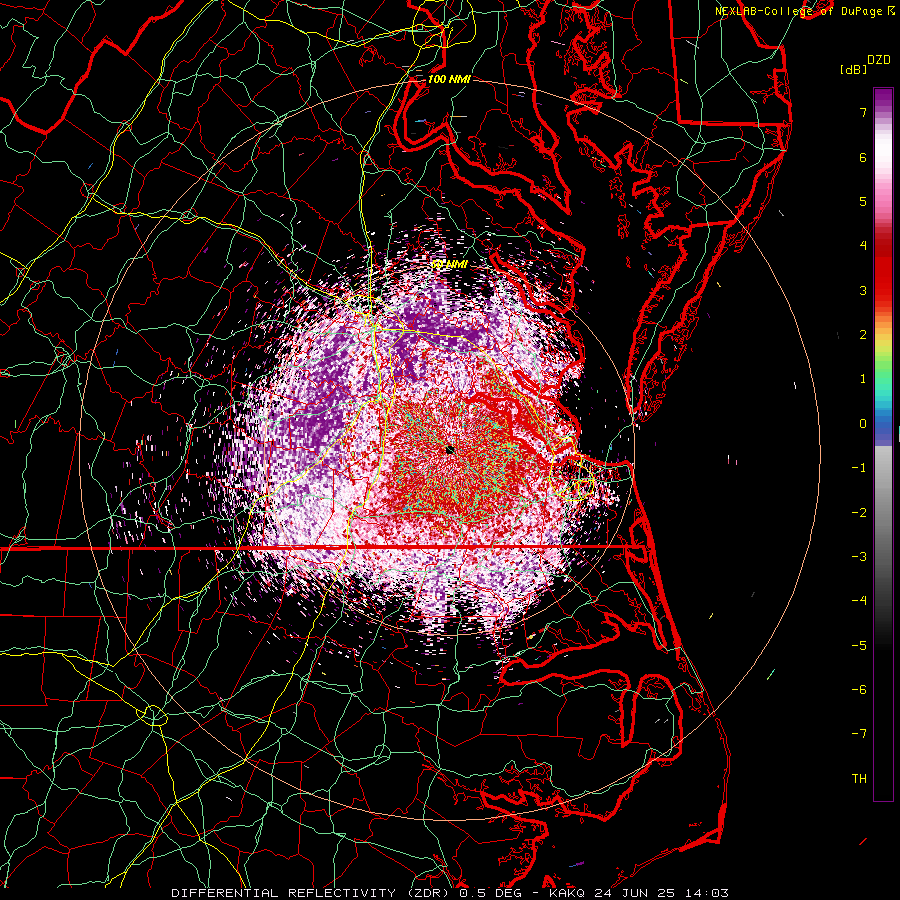Select the positive 1 value on dB scale
Image resolution: width=900 pixels, height=900 pixels.
point(863,379)
